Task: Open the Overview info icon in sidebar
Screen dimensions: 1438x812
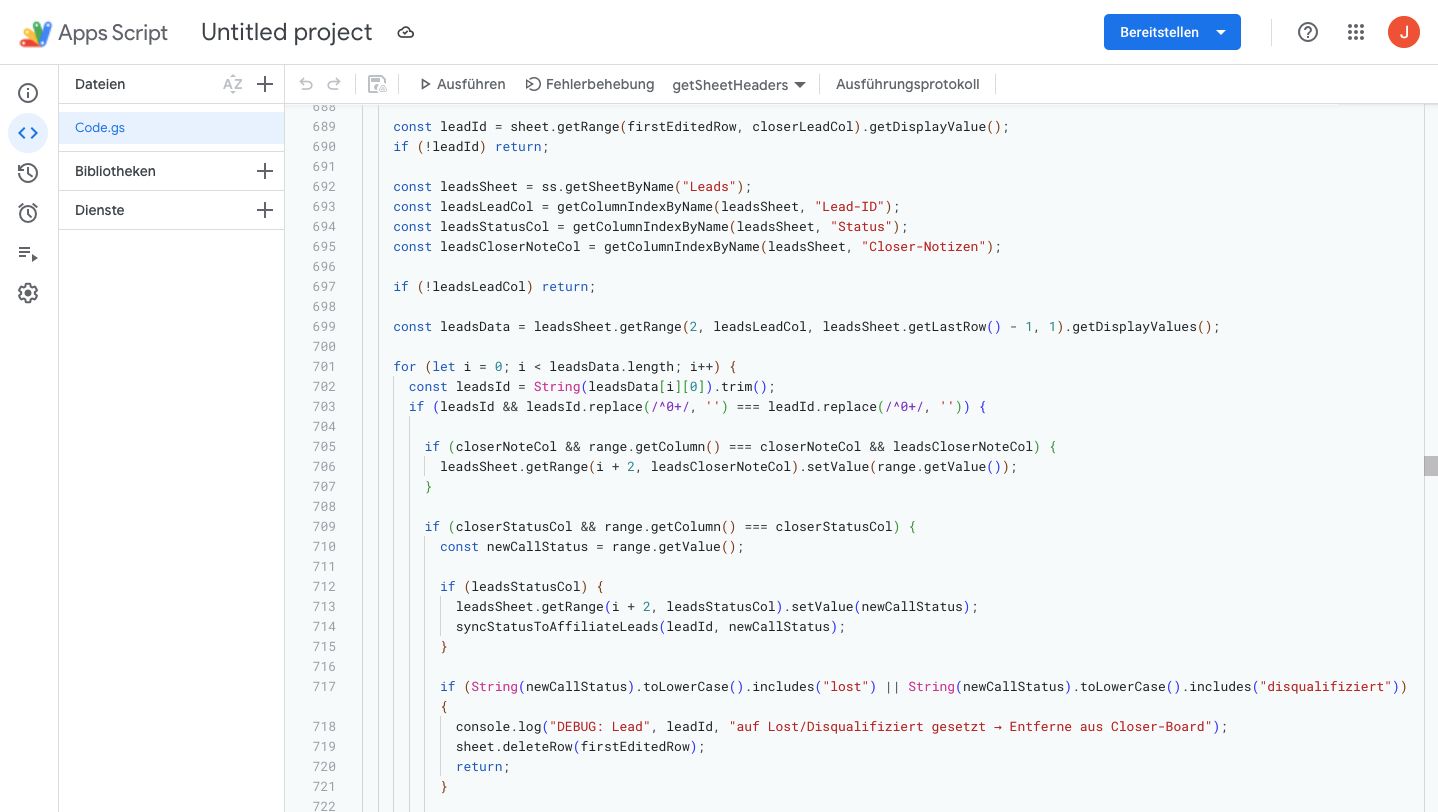Action: (28, 93)
